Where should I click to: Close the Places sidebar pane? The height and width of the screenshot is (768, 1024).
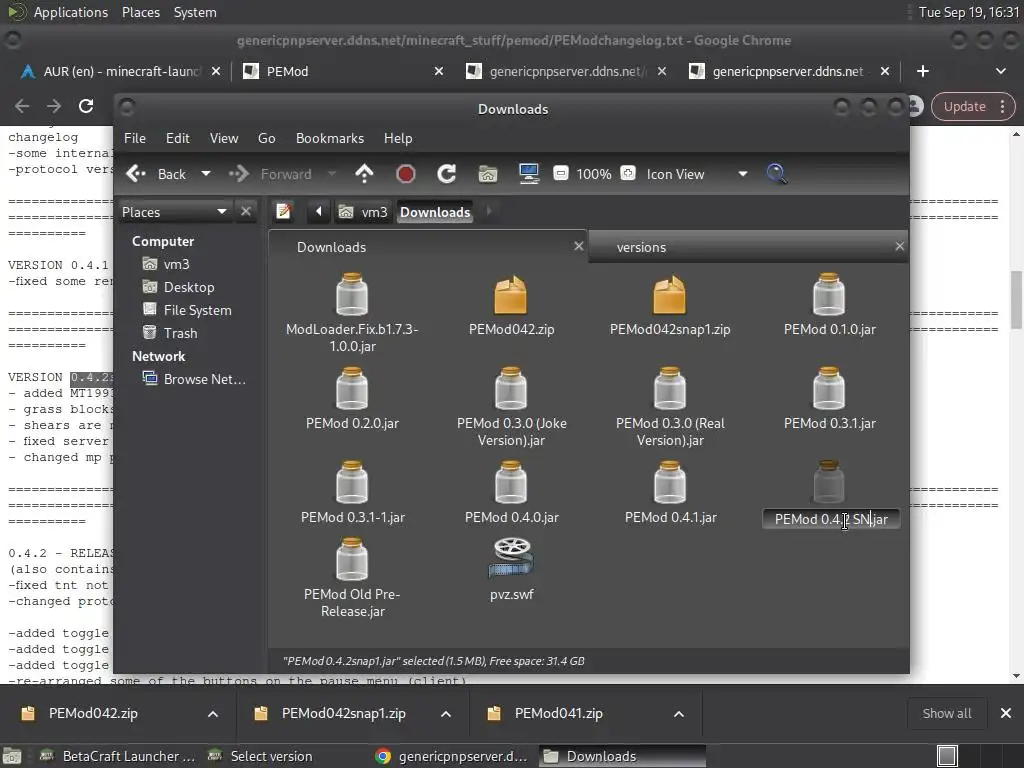[246, 212]
